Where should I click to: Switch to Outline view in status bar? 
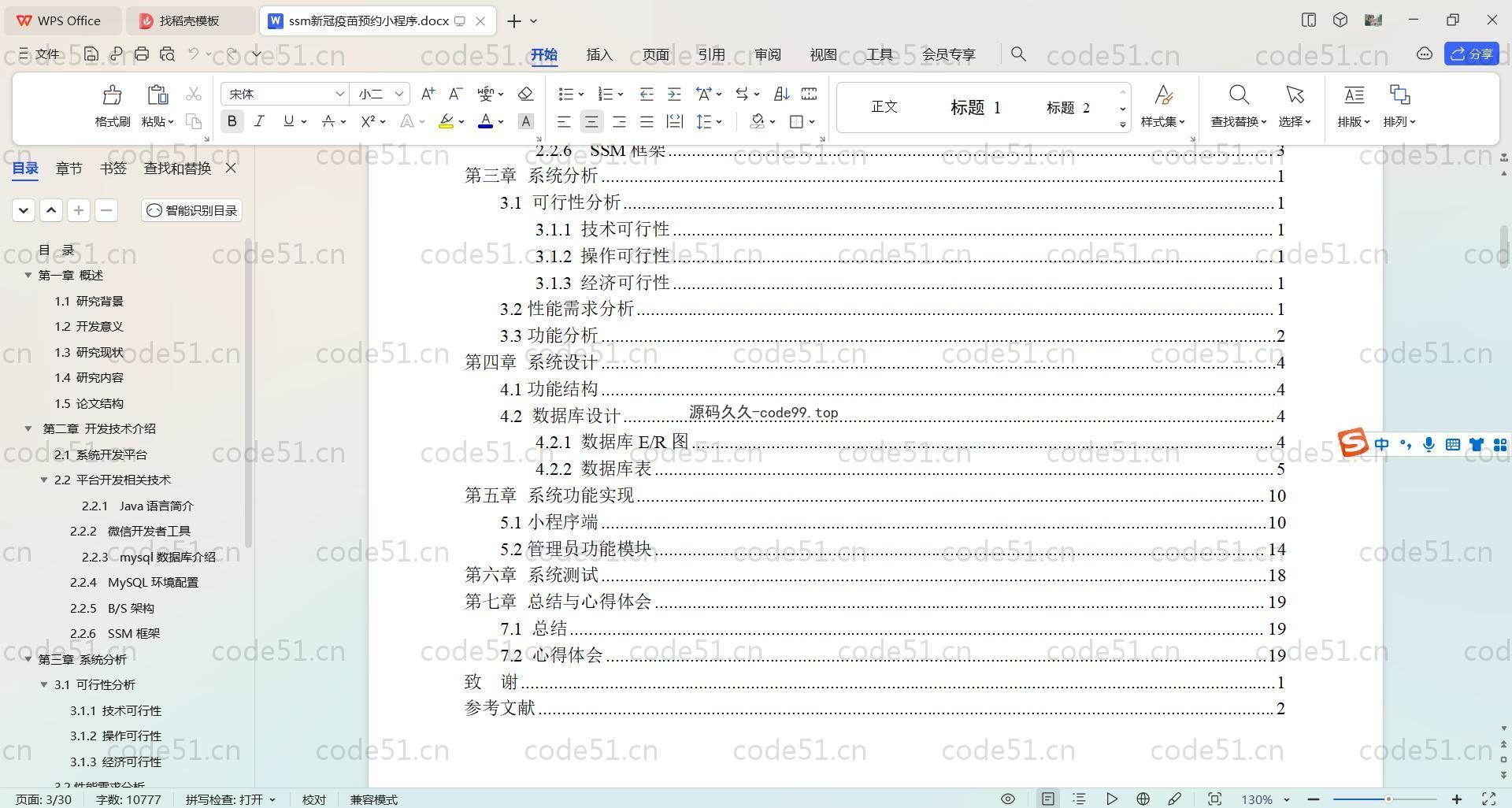[1079, 799]
